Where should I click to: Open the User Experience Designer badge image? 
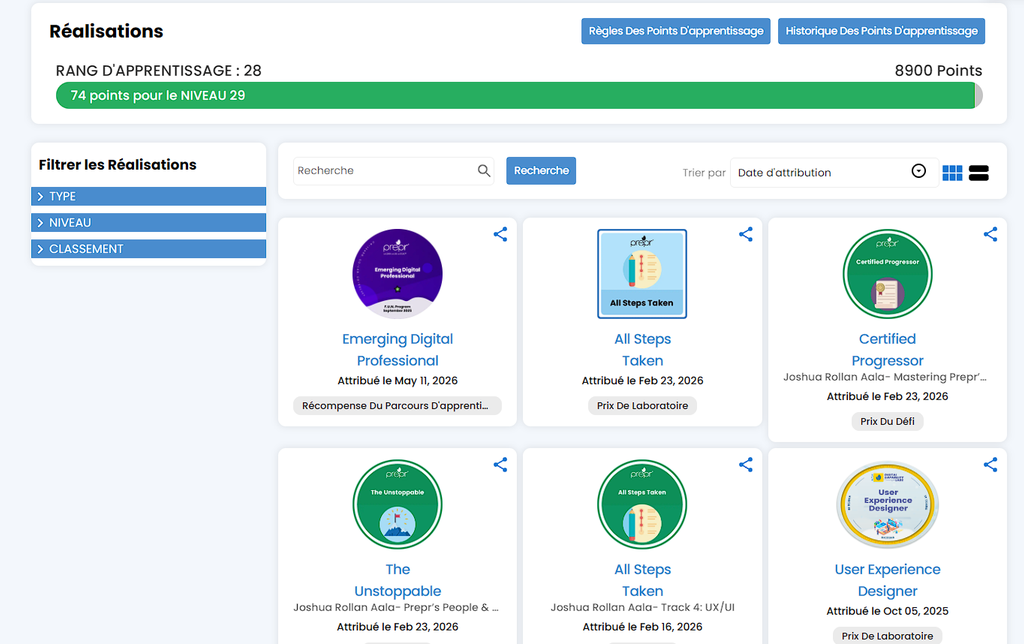888,504
